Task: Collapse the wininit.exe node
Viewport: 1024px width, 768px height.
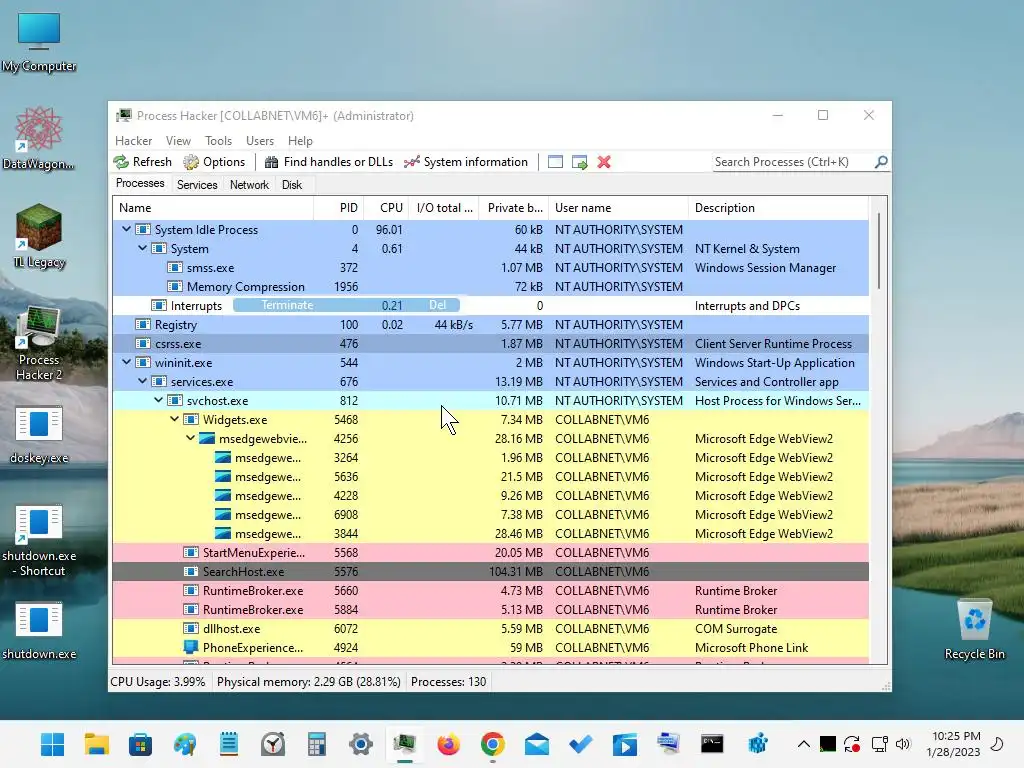Action: coord(127,362)
